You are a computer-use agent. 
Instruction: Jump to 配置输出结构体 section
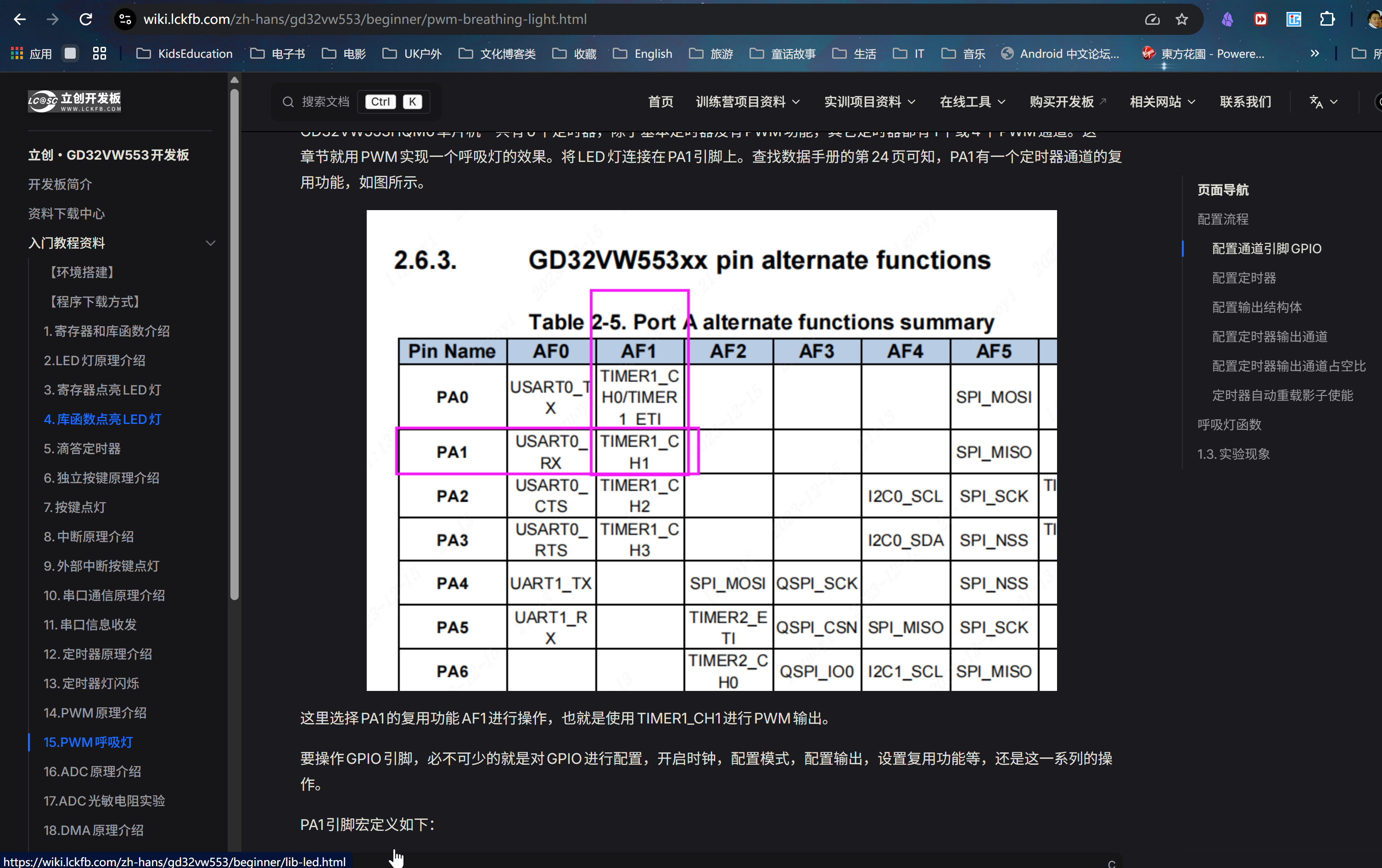click(1256, 307)
